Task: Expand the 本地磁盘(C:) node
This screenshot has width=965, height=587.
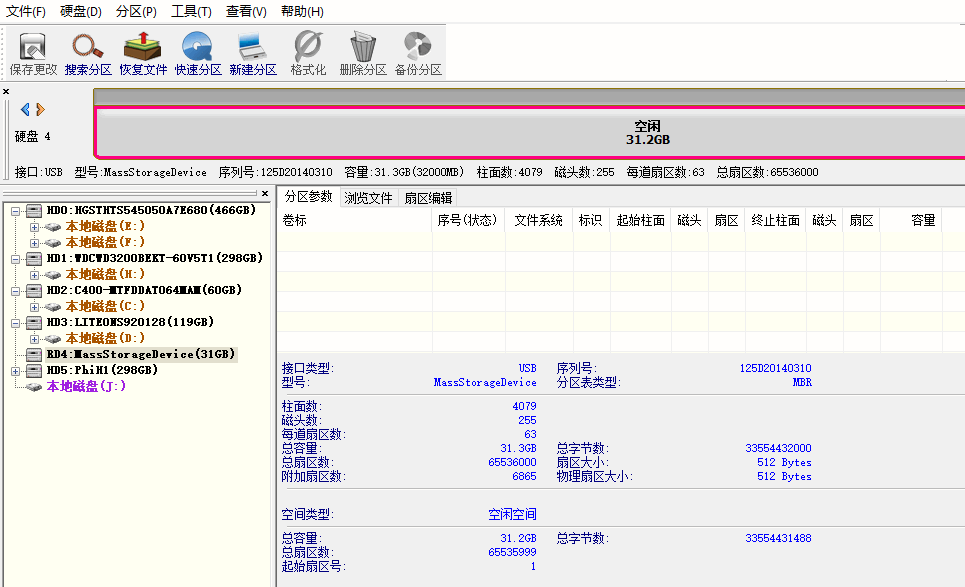Action: click(x=34, y=307)
